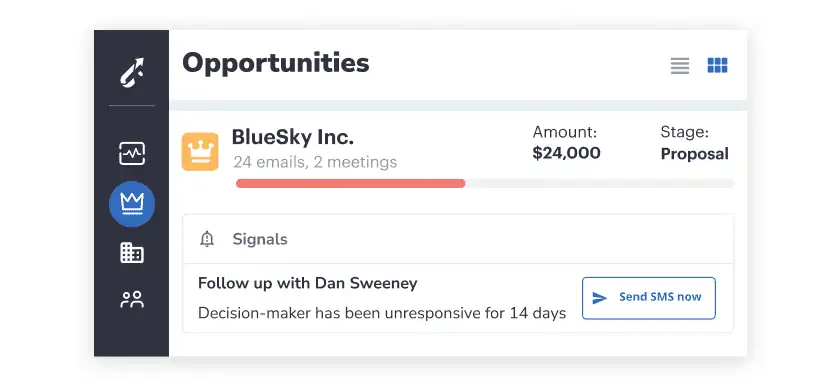Open the companies building sidebar icon

point(132,252)
